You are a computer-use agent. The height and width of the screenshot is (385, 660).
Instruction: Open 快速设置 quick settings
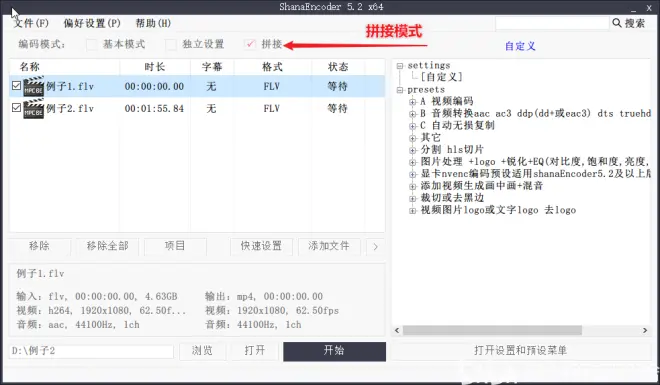(x=261, y=246)
